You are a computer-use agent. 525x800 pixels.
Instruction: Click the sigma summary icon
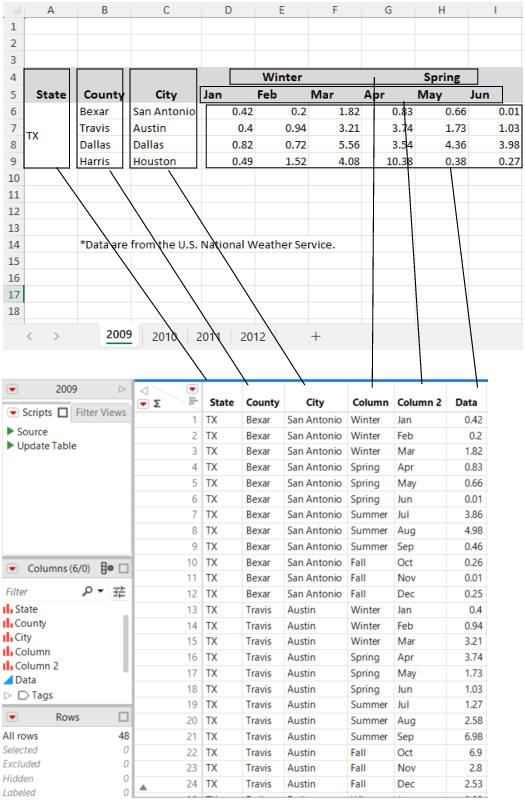tap(157, 404)
